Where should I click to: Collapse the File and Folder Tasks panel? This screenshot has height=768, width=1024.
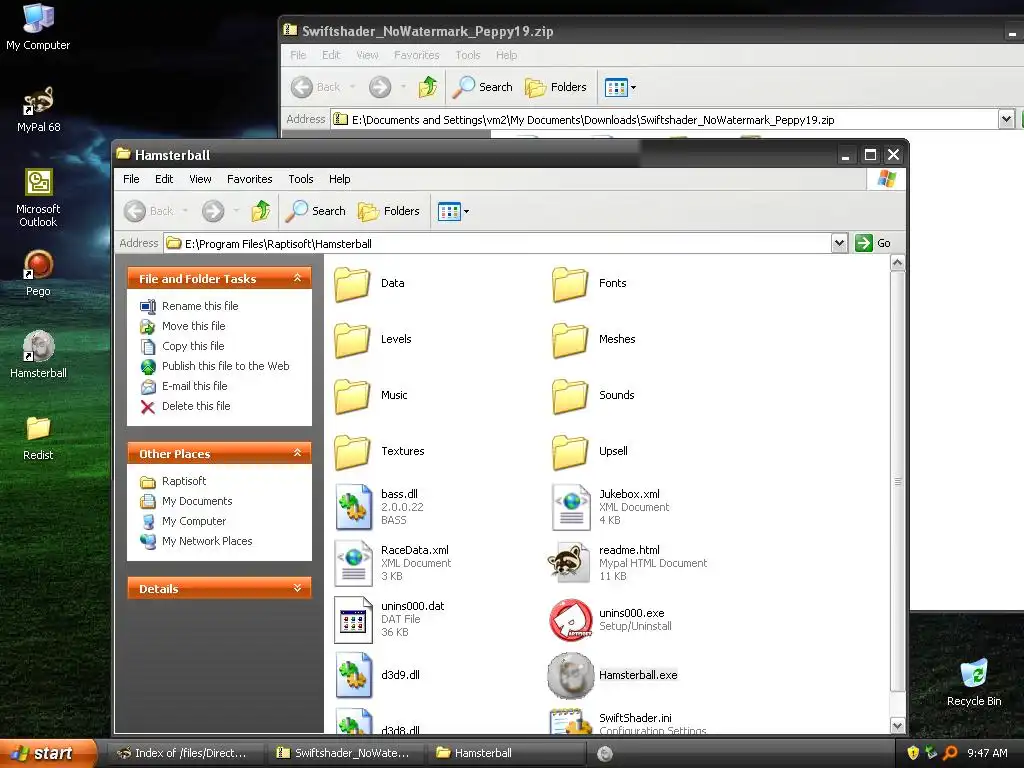click(x=297, y=278)
